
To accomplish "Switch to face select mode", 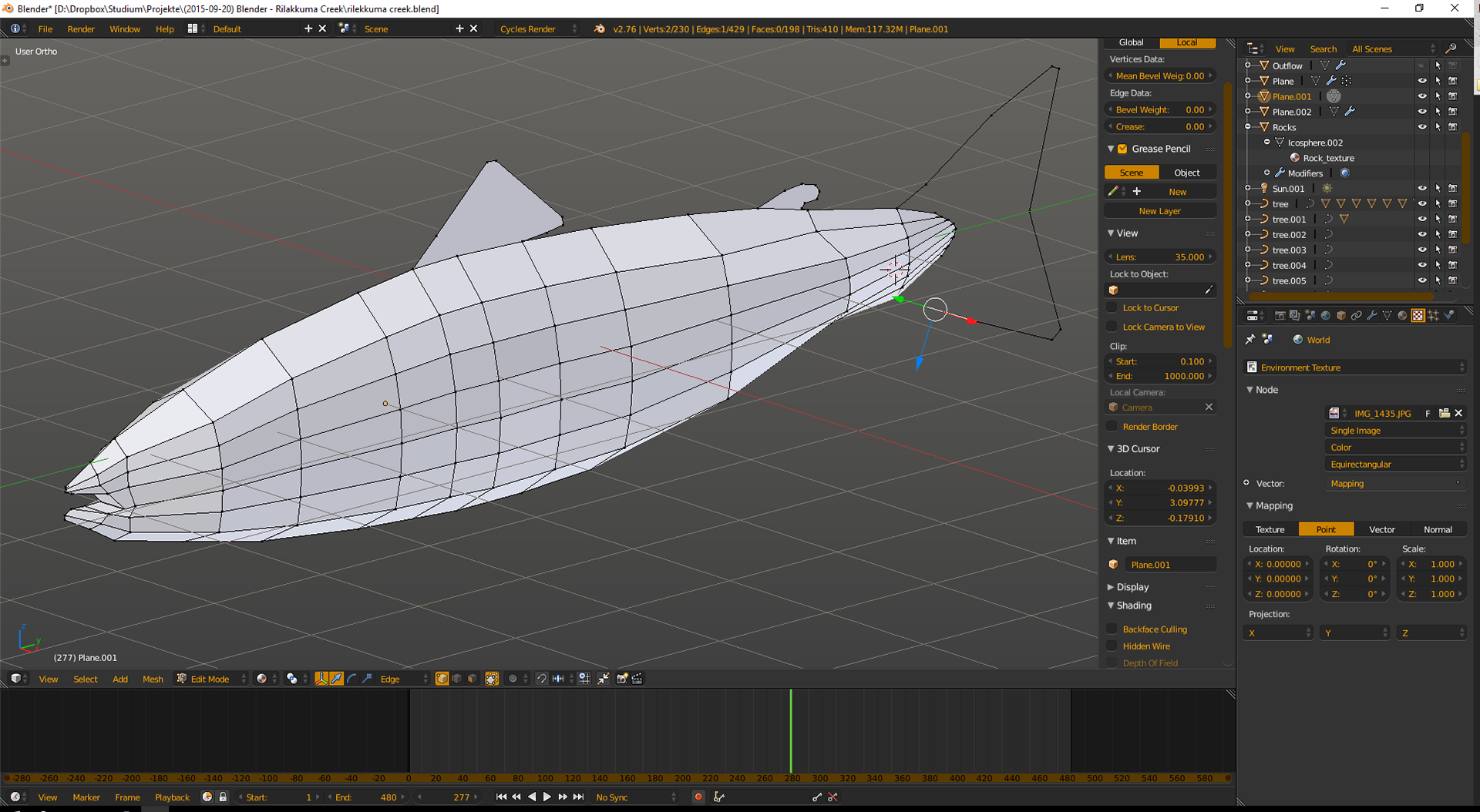I will click(472, 679).
